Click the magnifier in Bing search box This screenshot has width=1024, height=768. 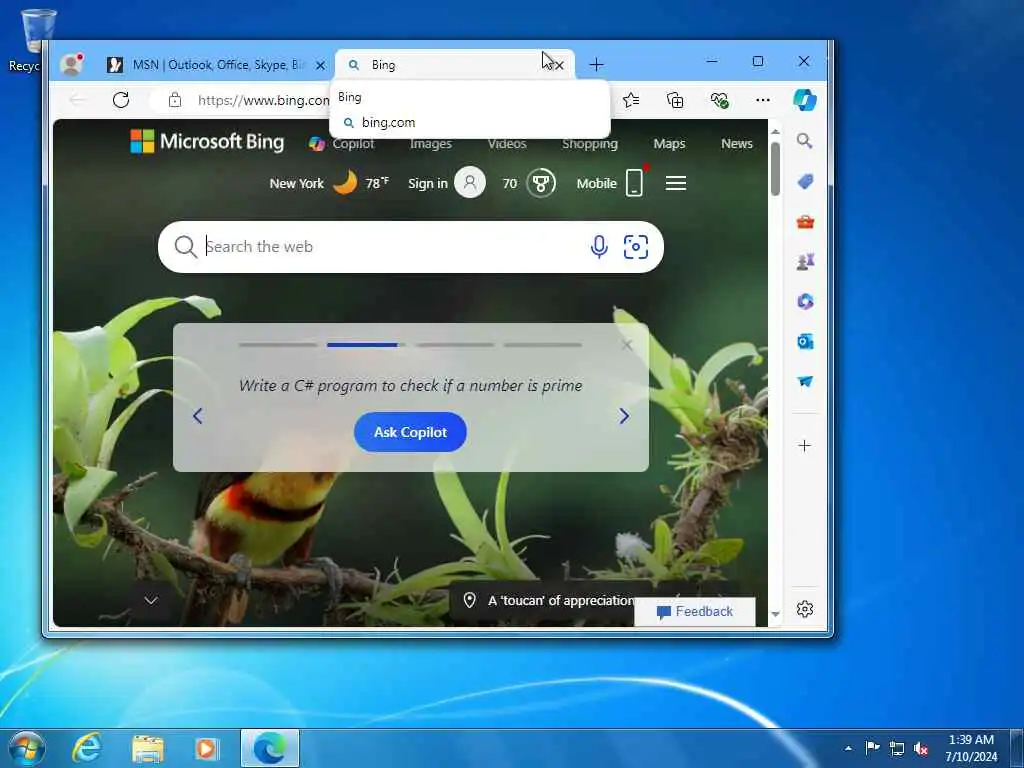tap(185, 247)
